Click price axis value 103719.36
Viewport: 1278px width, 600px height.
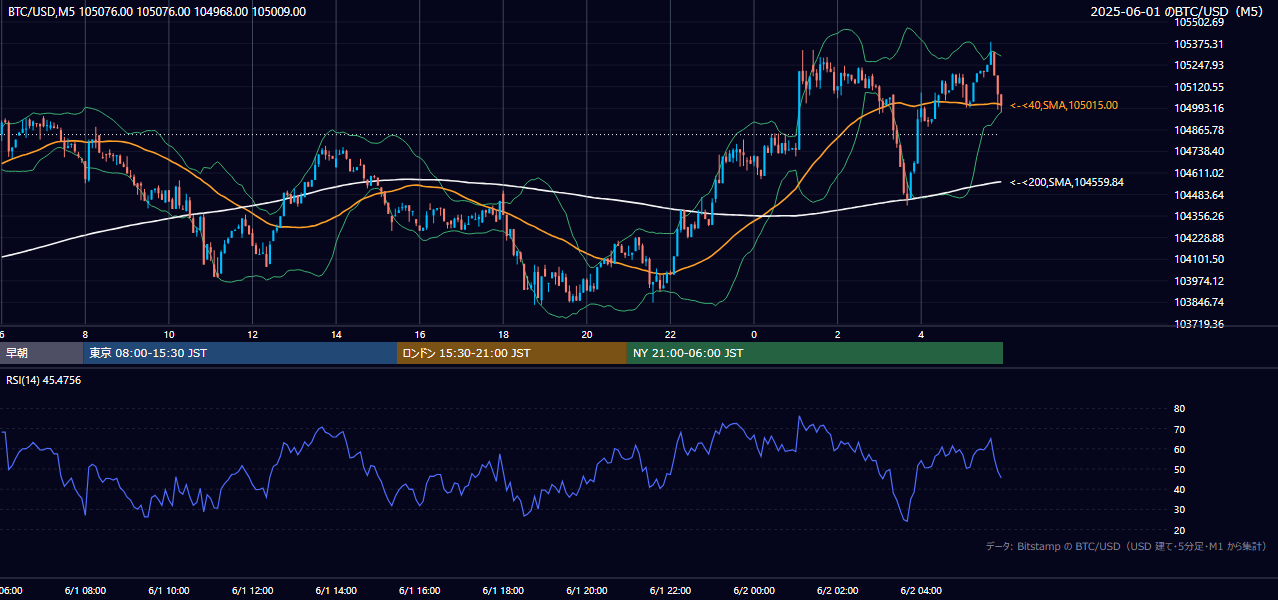[x=1199, y=324]
